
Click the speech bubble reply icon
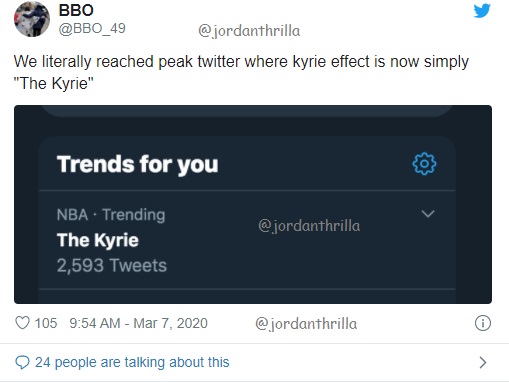coord(22,362)
